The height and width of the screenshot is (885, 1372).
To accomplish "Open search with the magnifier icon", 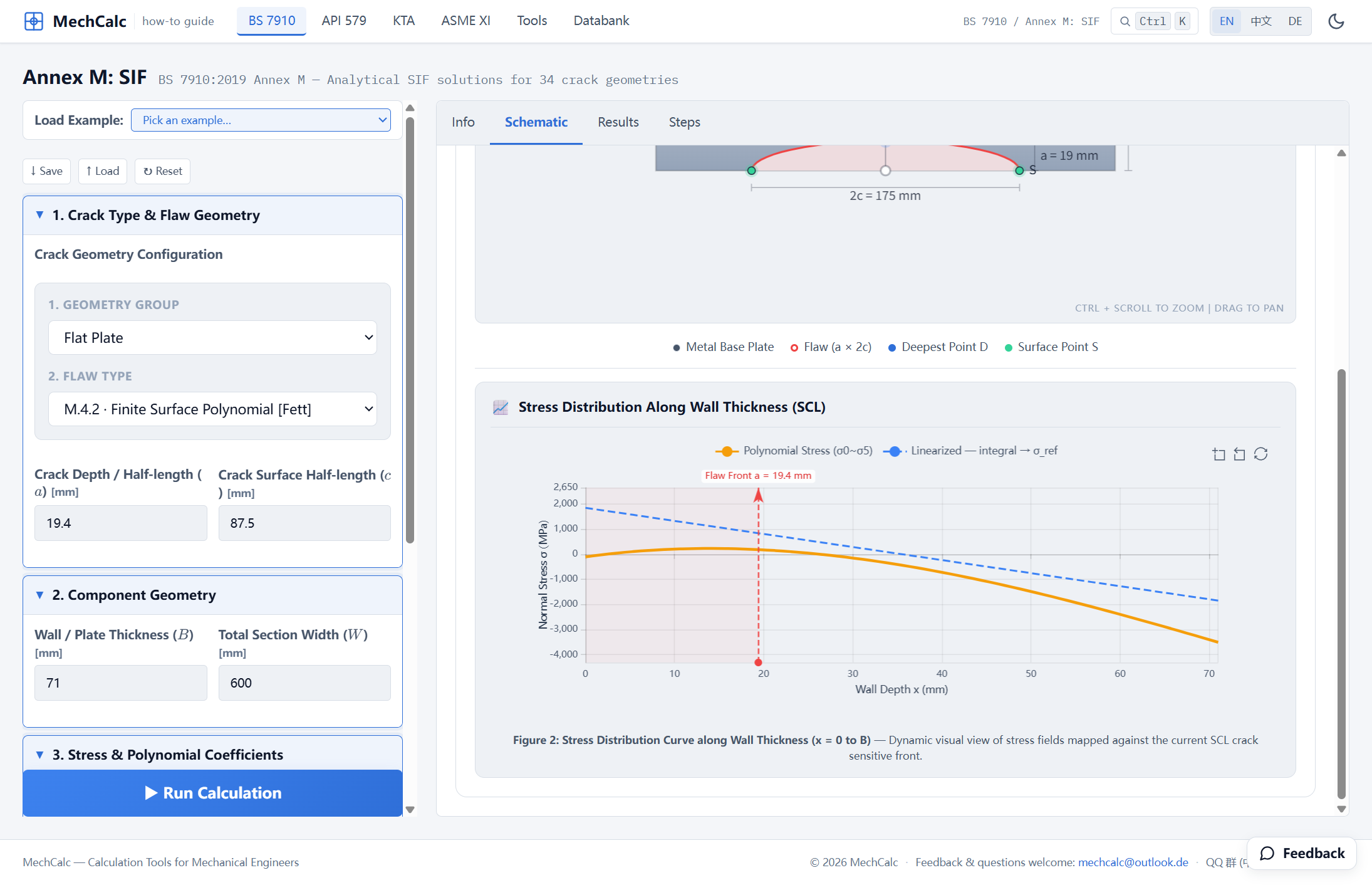I will pyautogui.click(x=1125, y=21).
